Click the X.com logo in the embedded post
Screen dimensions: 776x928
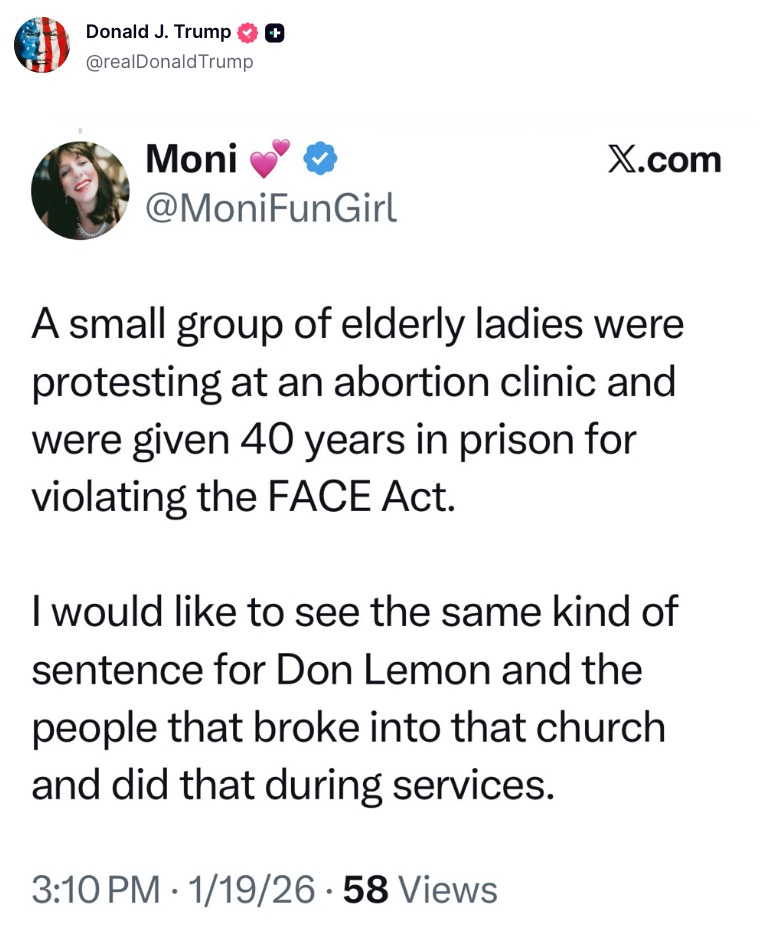tap(663, 160)
